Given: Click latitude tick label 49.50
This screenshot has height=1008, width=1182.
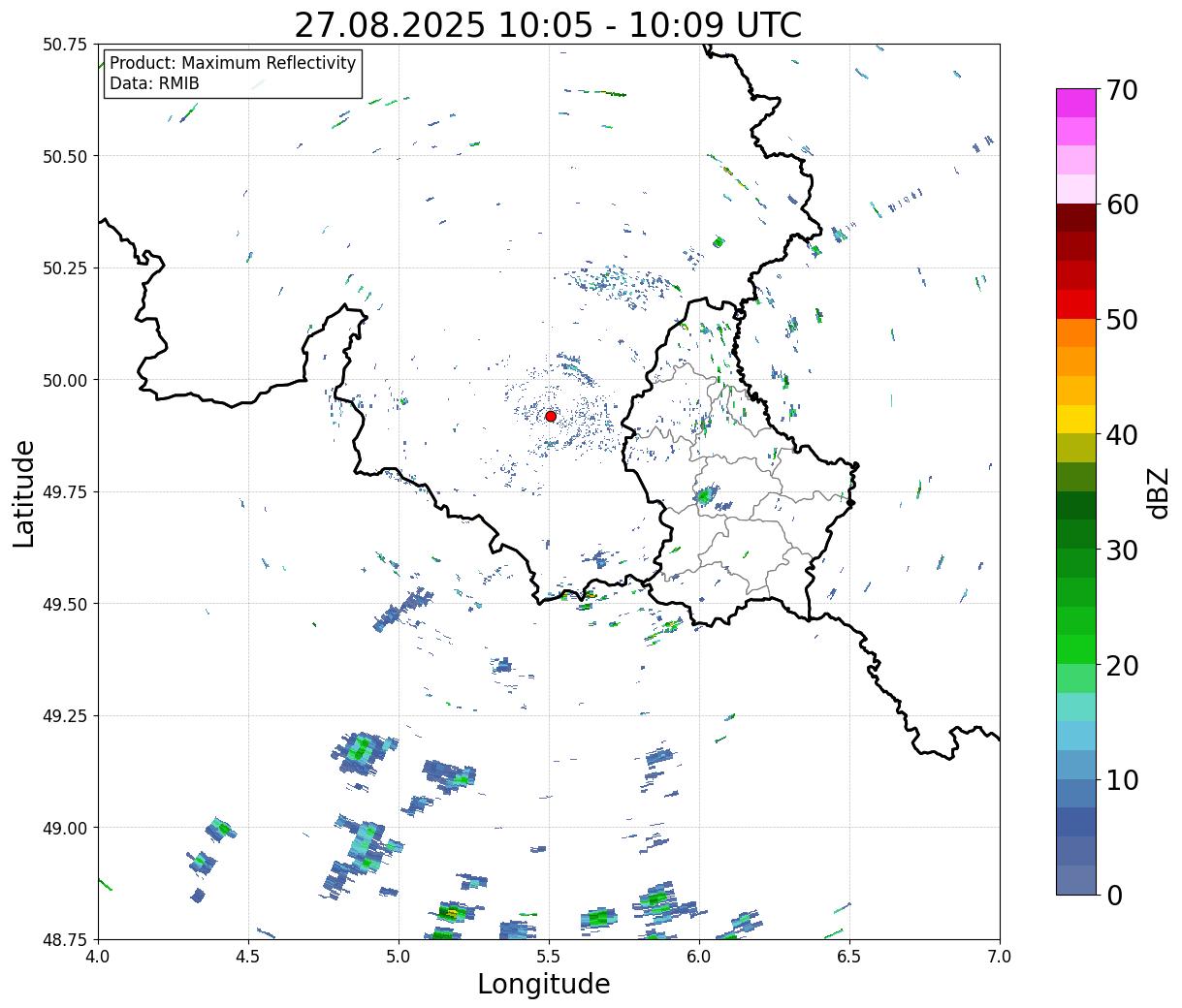Looking at the screenshot, I should coord(66,604).
